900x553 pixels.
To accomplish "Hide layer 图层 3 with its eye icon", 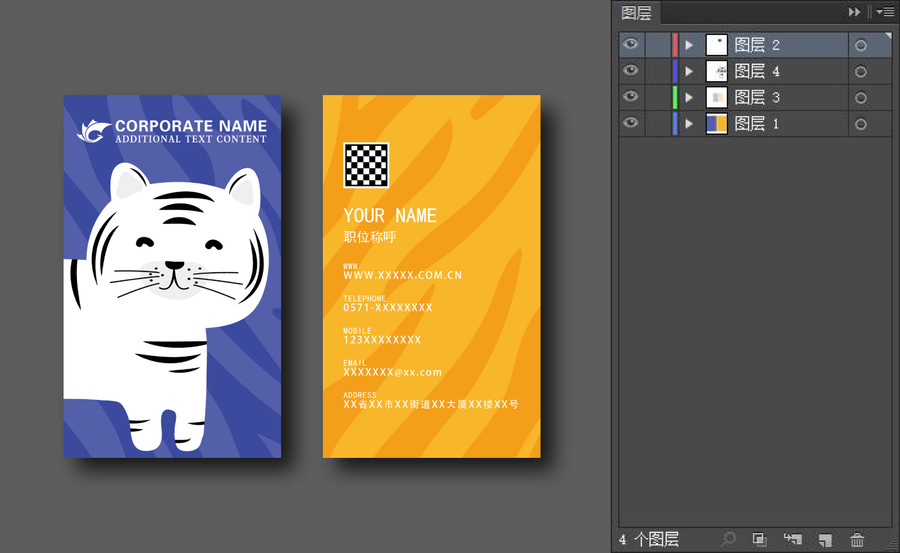I will (x=631, y=96).
